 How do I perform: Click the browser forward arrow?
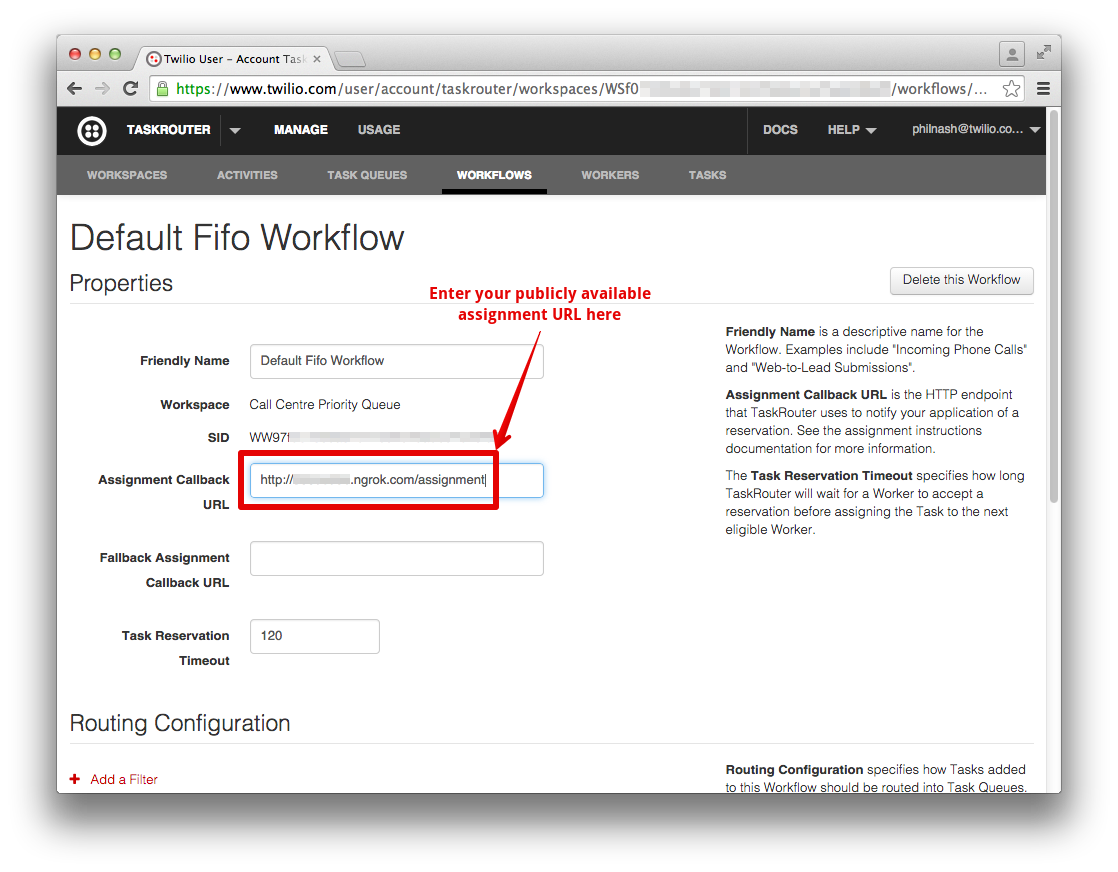(102, 88)
